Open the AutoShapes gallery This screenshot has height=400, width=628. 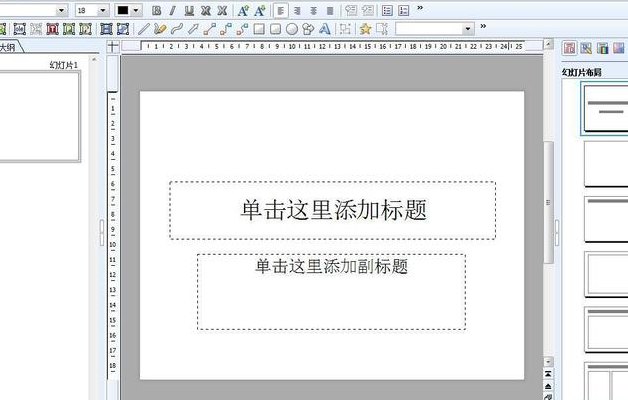(x=308, y=29)
